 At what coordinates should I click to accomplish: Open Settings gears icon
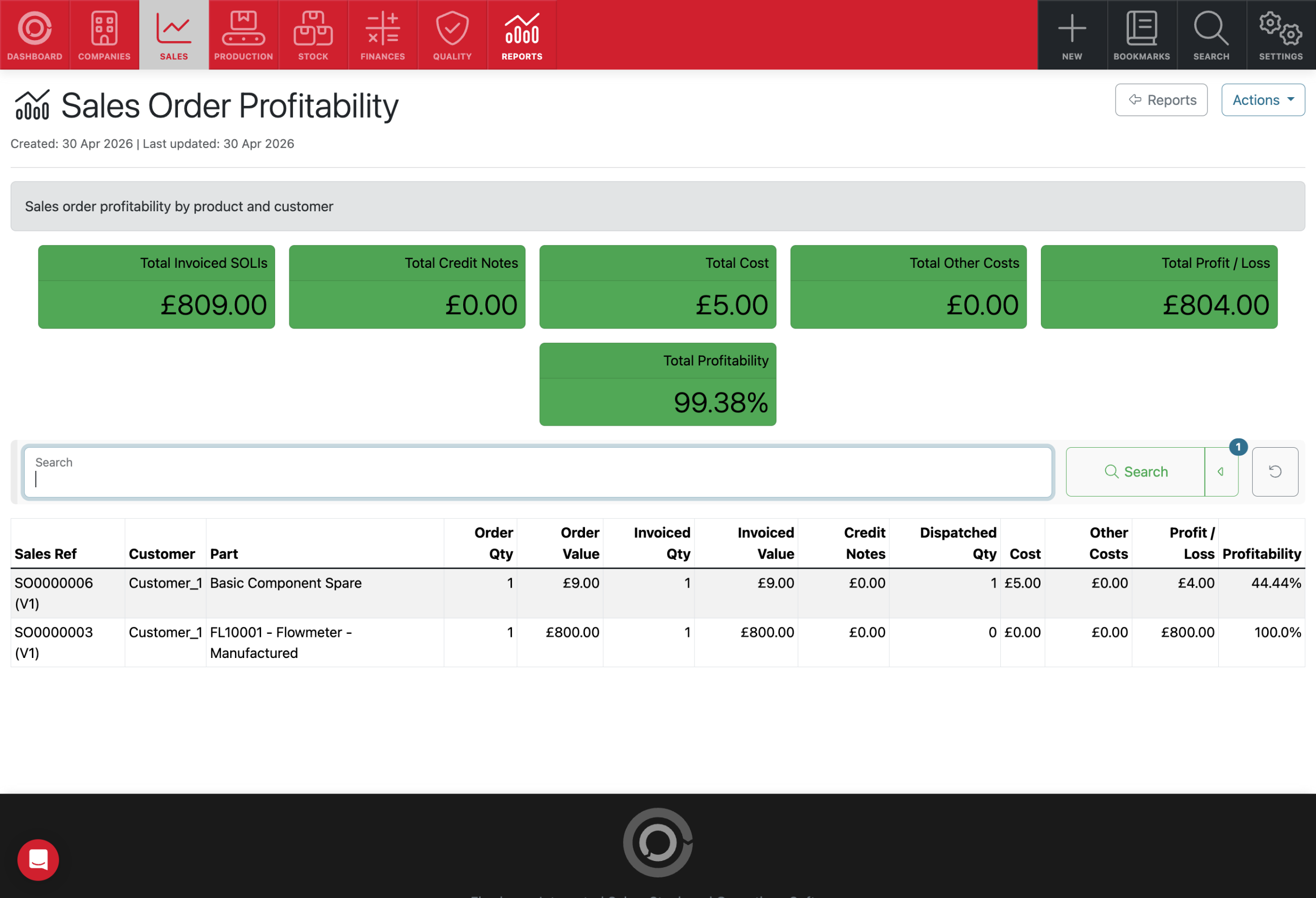[1281, 35]
